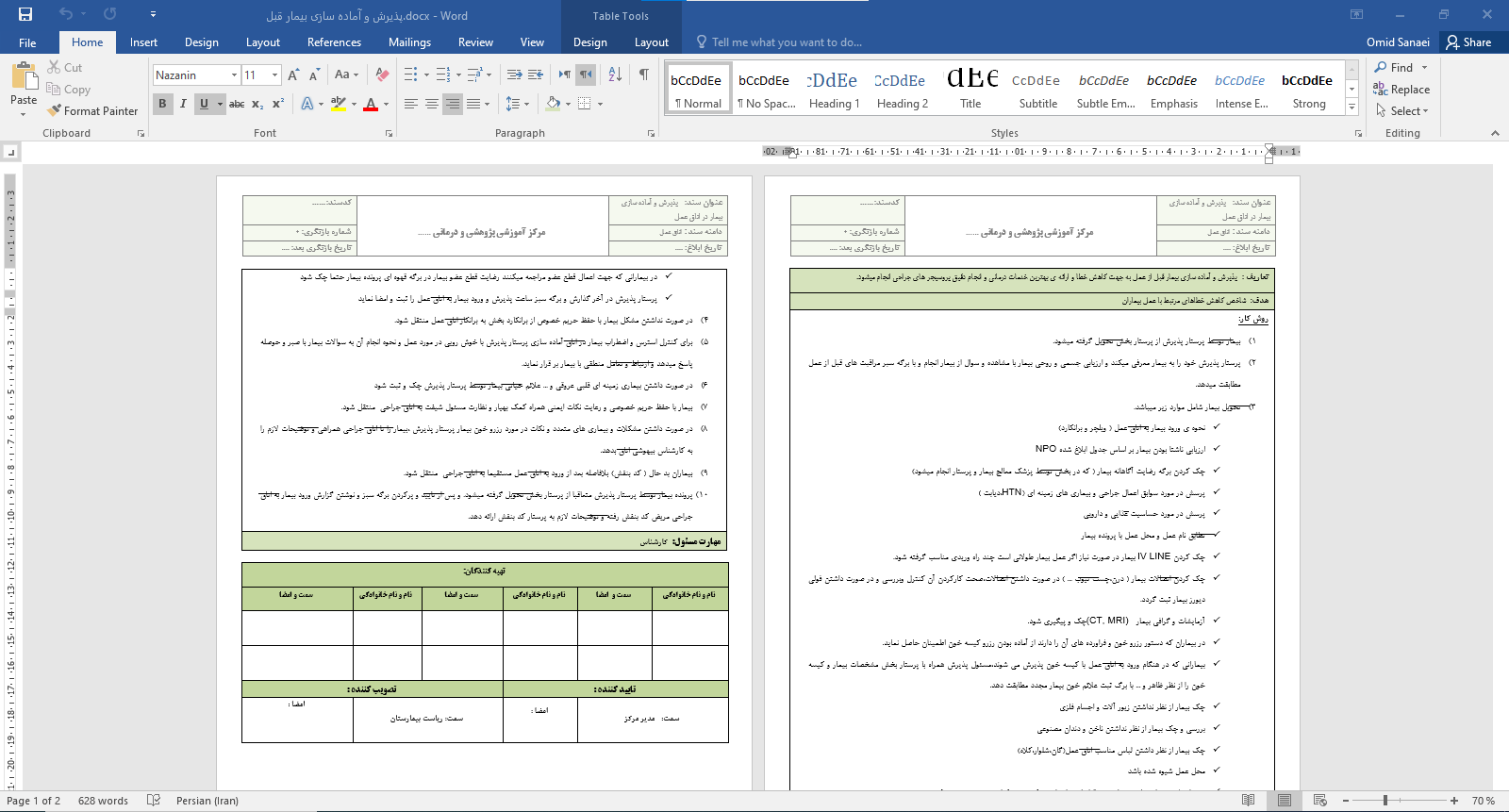The image size is (1509, 812).
Task: Open the Select dropdown in Editing
Action: coord(1402,111)
